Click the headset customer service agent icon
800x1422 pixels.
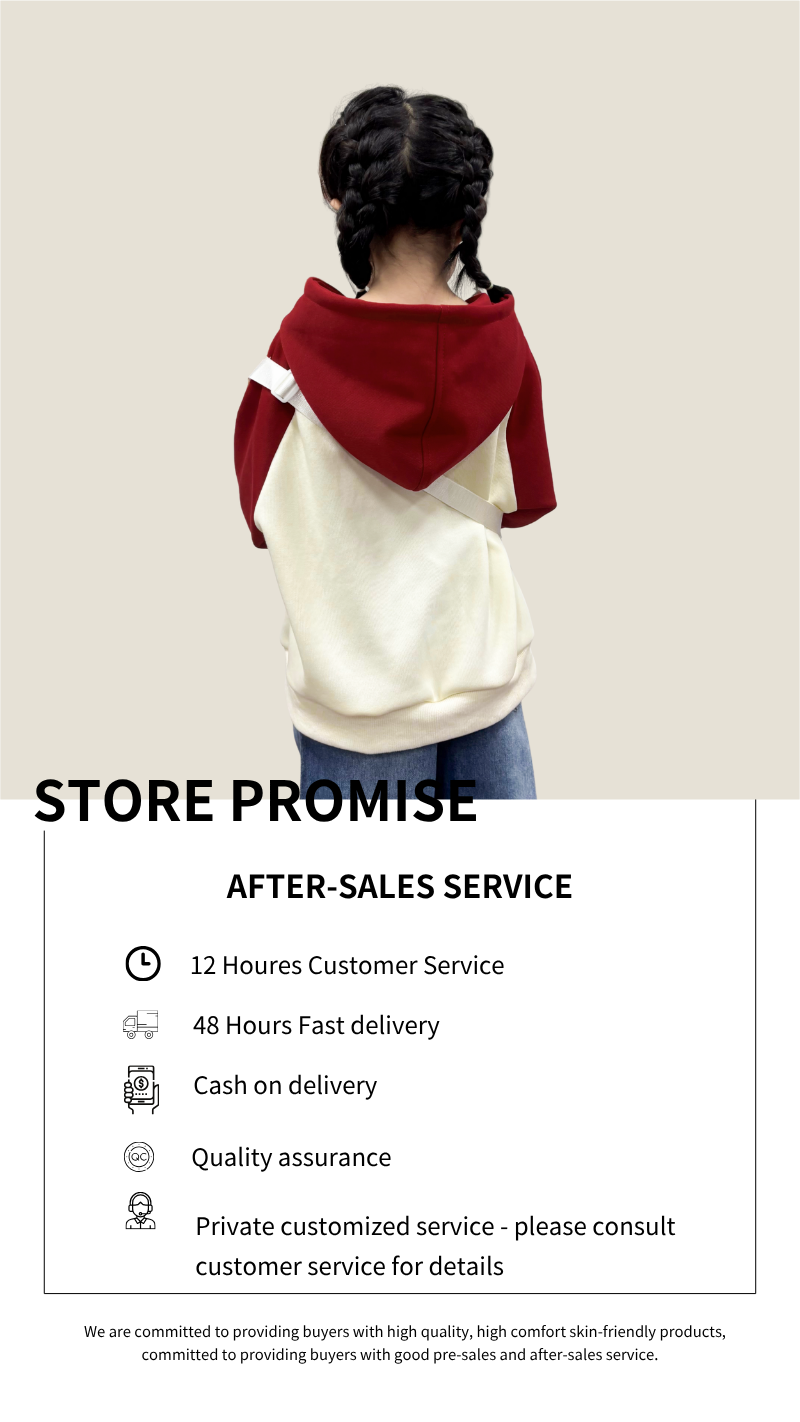tap(140, 1211)
